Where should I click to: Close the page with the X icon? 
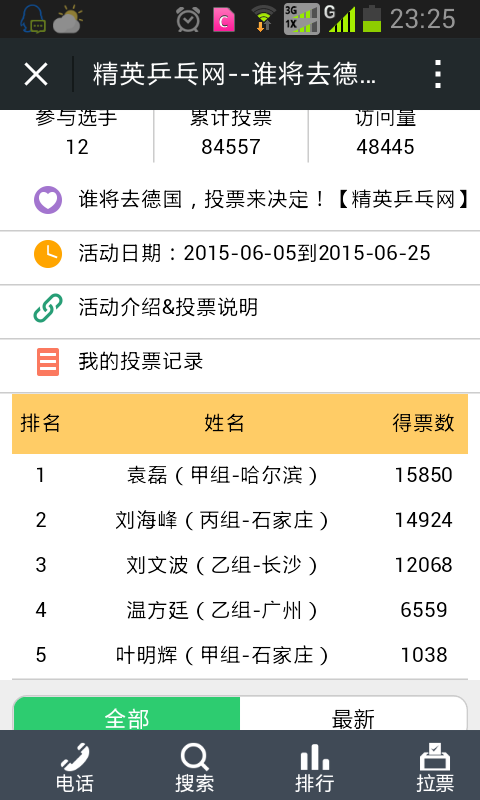[x=36, y=74]
